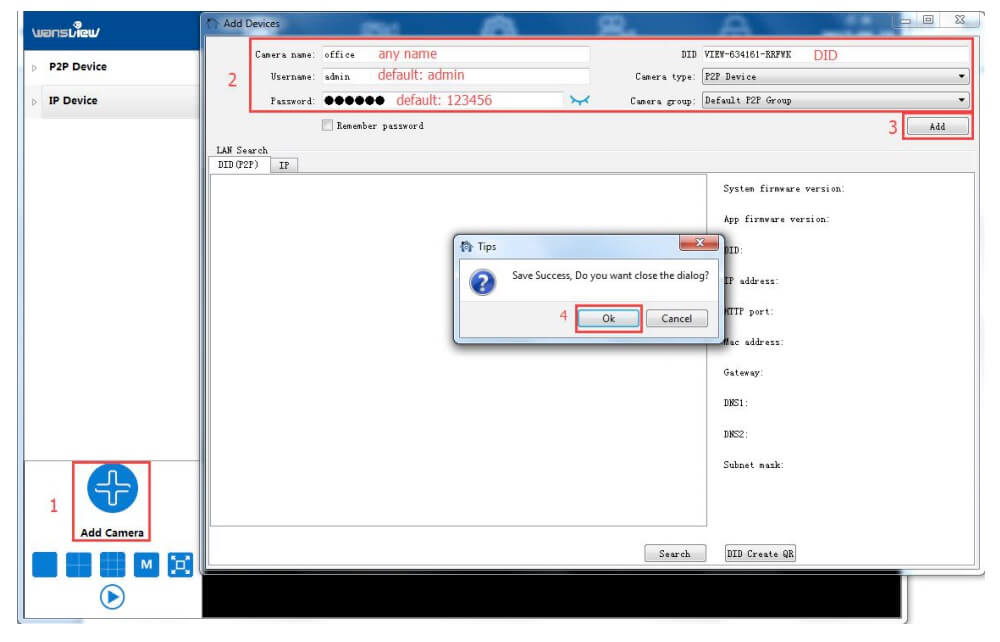Click the Username input field
The height and width of the screenshot is (642, 1000).
(x=455, y=77)
